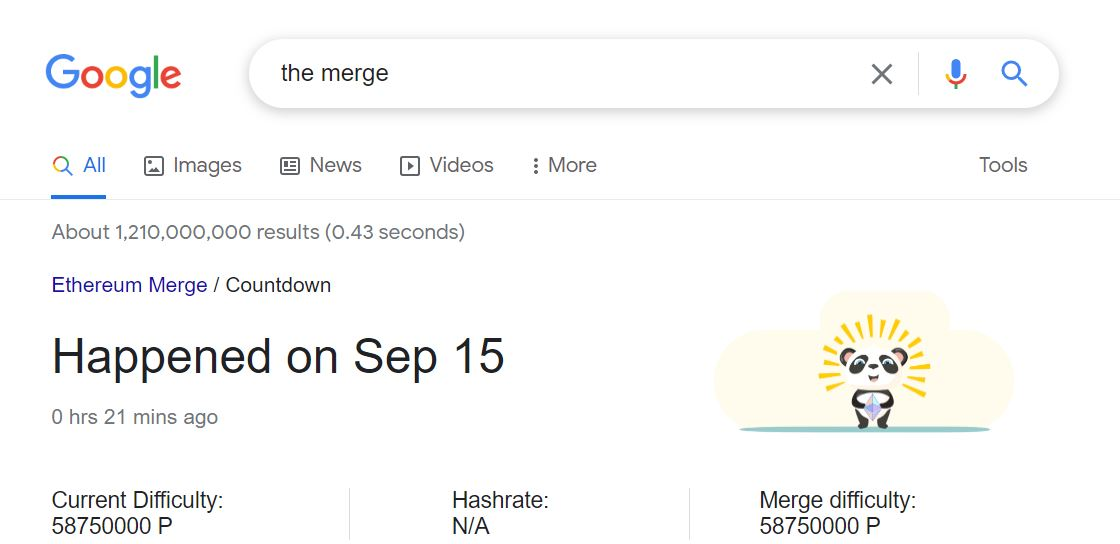Click the Google logo

click(x=113, y=75)
